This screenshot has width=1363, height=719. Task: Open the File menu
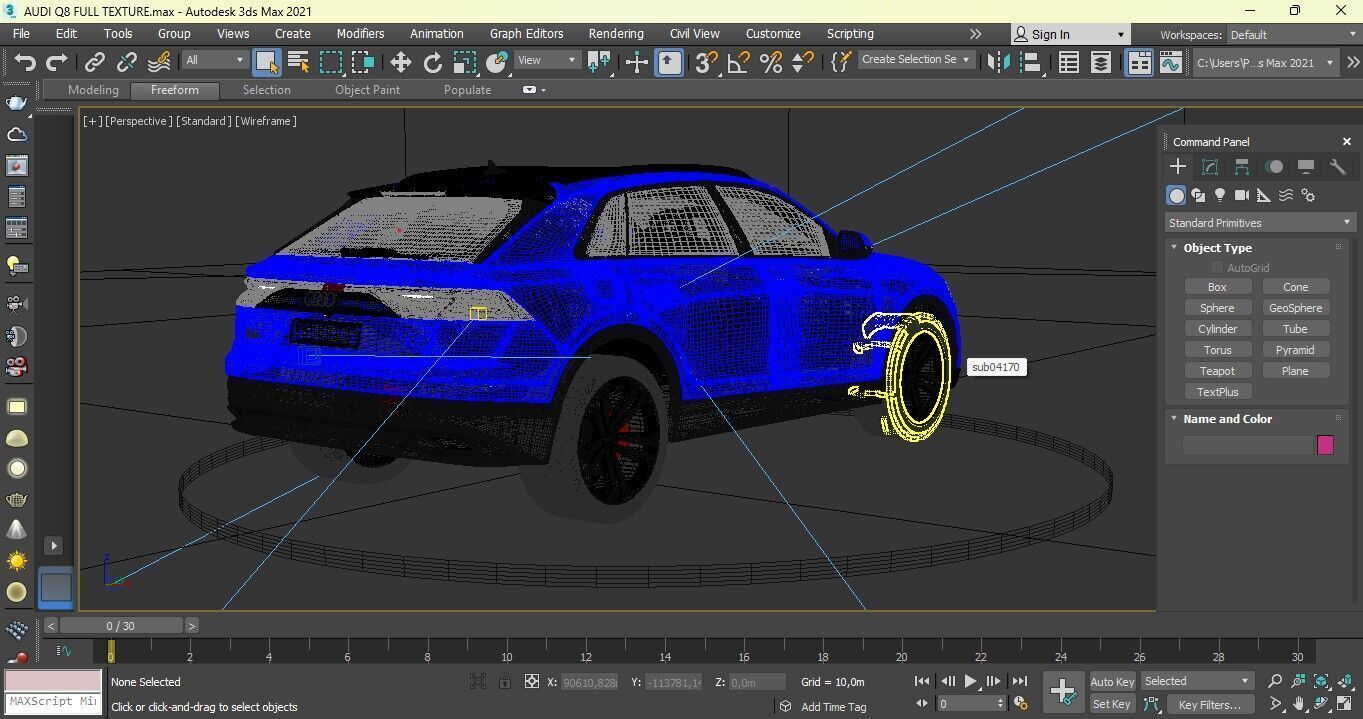tap(21, 34)
